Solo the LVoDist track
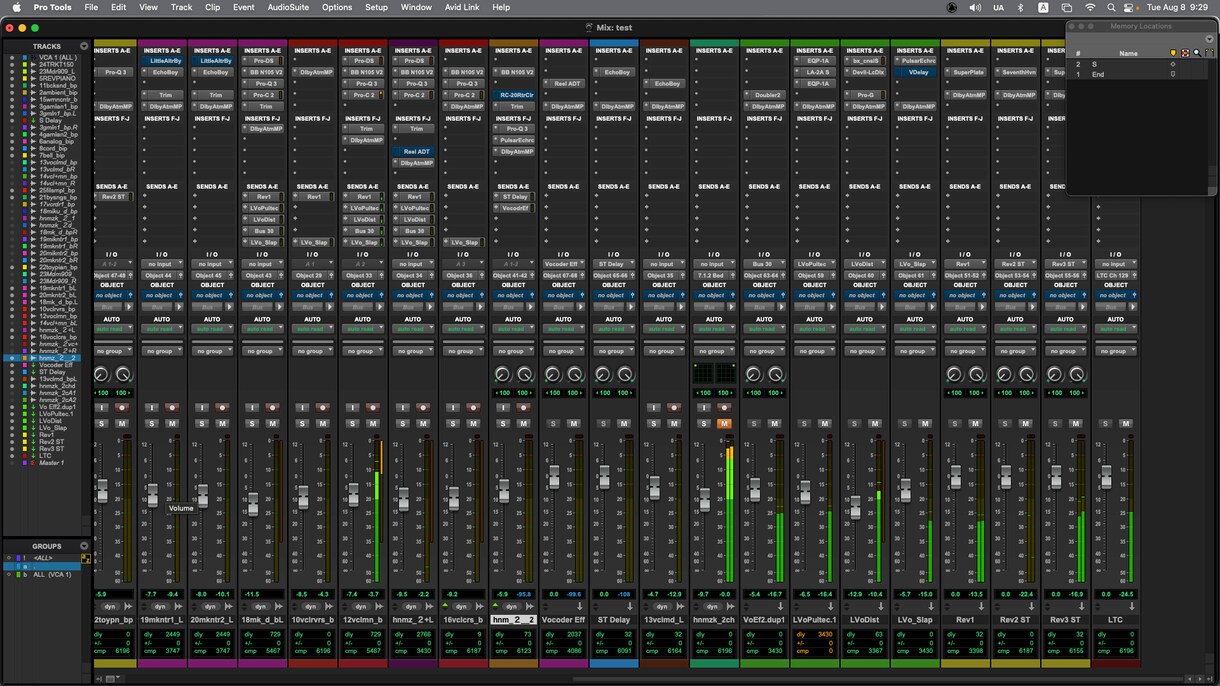 [x=854, y=423]
